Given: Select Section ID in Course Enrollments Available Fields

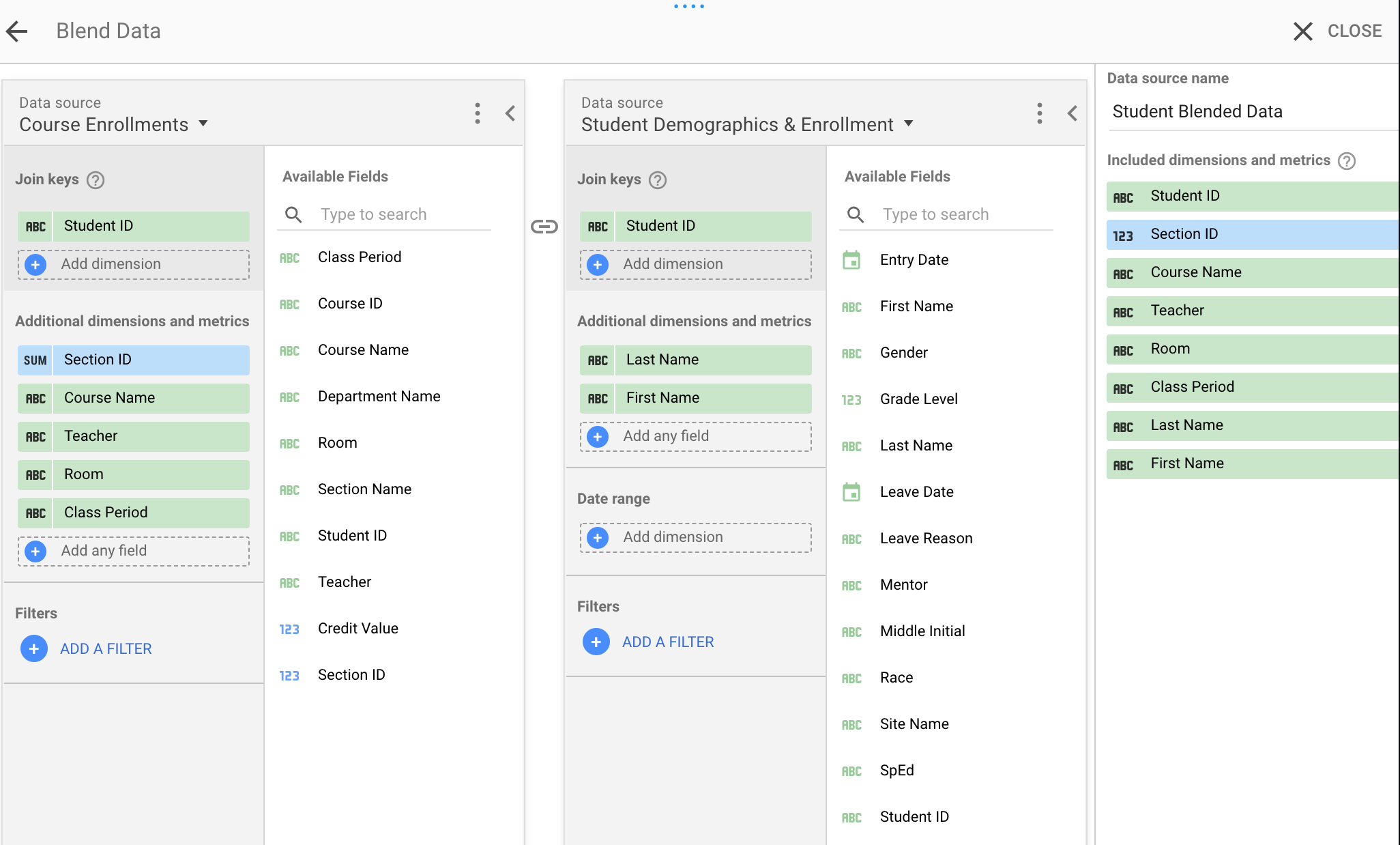Looking at the screenshot, I should (x=351, y=675).
